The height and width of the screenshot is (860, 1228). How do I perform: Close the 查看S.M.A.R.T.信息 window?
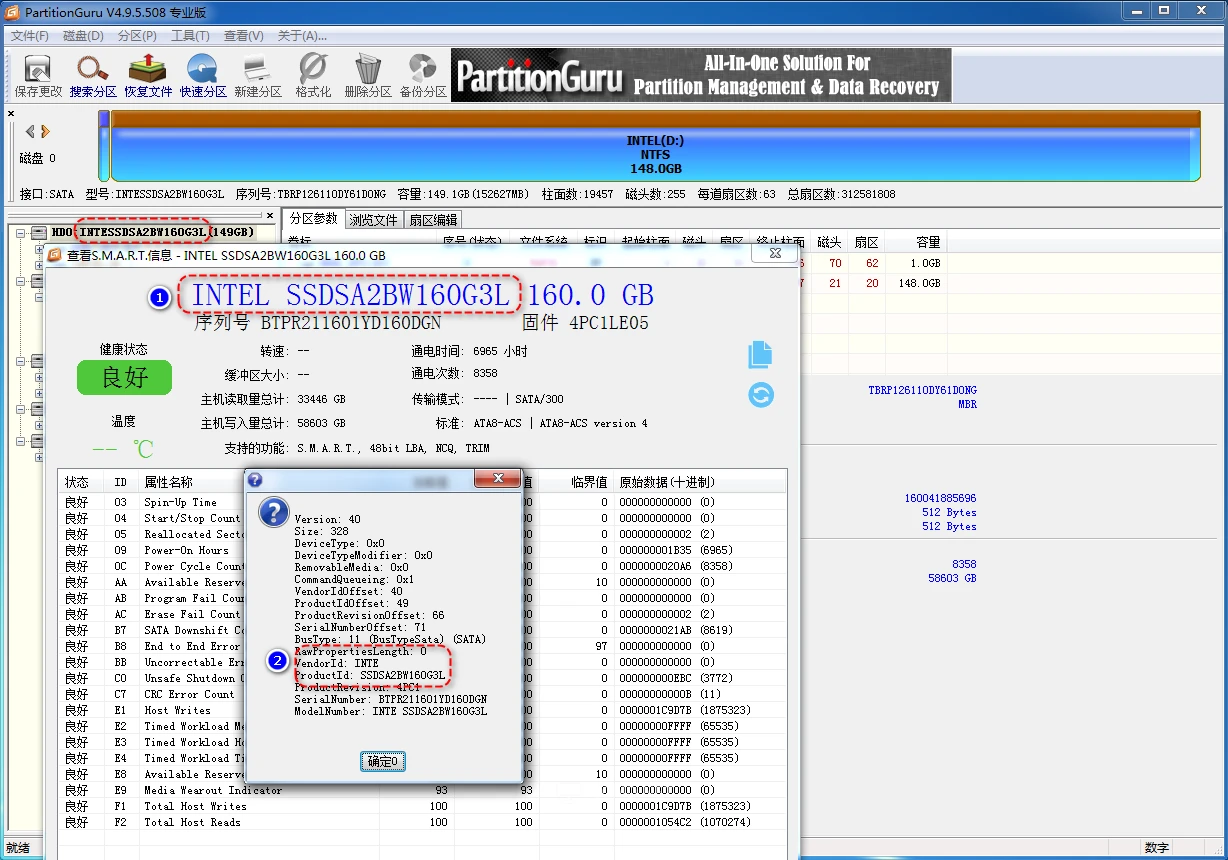[775, 254]
